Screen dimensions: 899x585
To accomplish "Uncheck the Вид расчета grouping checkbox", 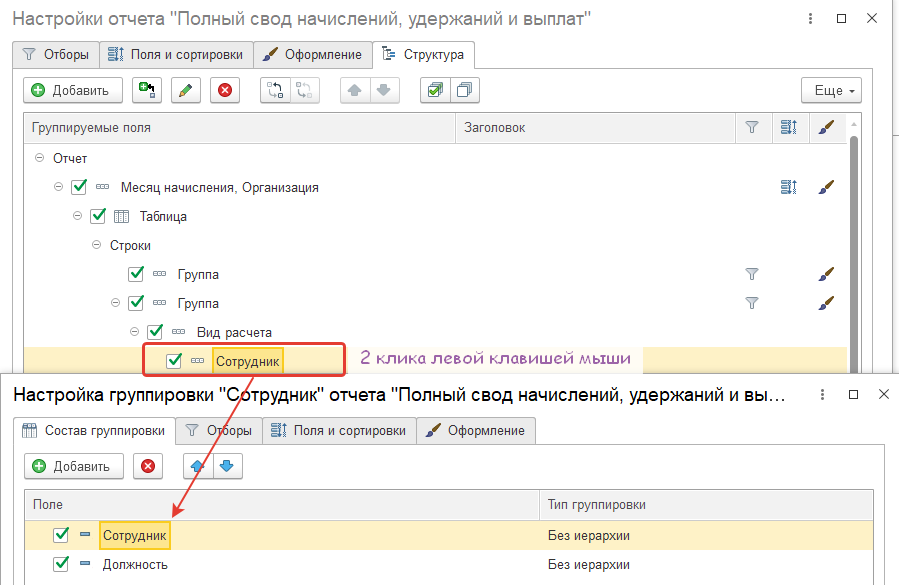I will 155,332.
